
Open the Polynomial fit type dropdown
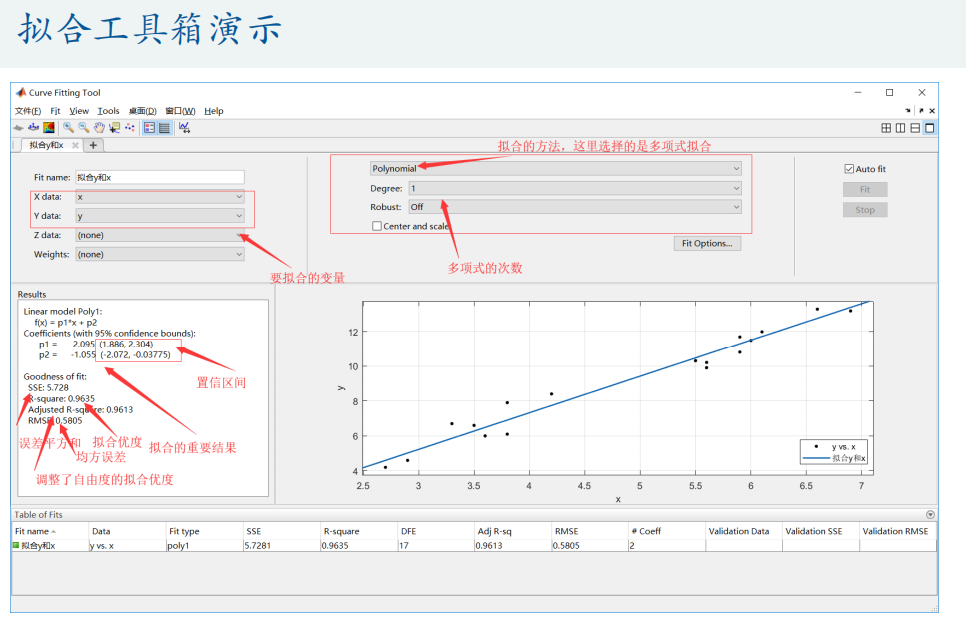coord(555,169)
